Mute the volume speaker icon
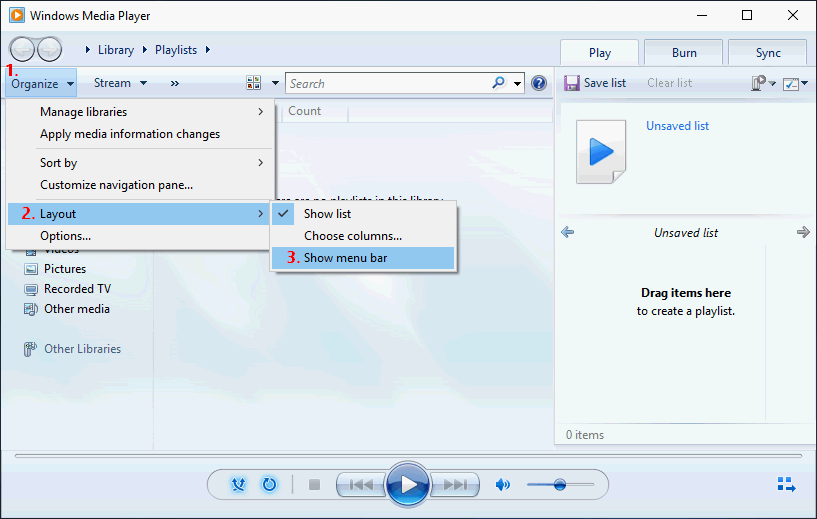 click(x=502, y=485)
